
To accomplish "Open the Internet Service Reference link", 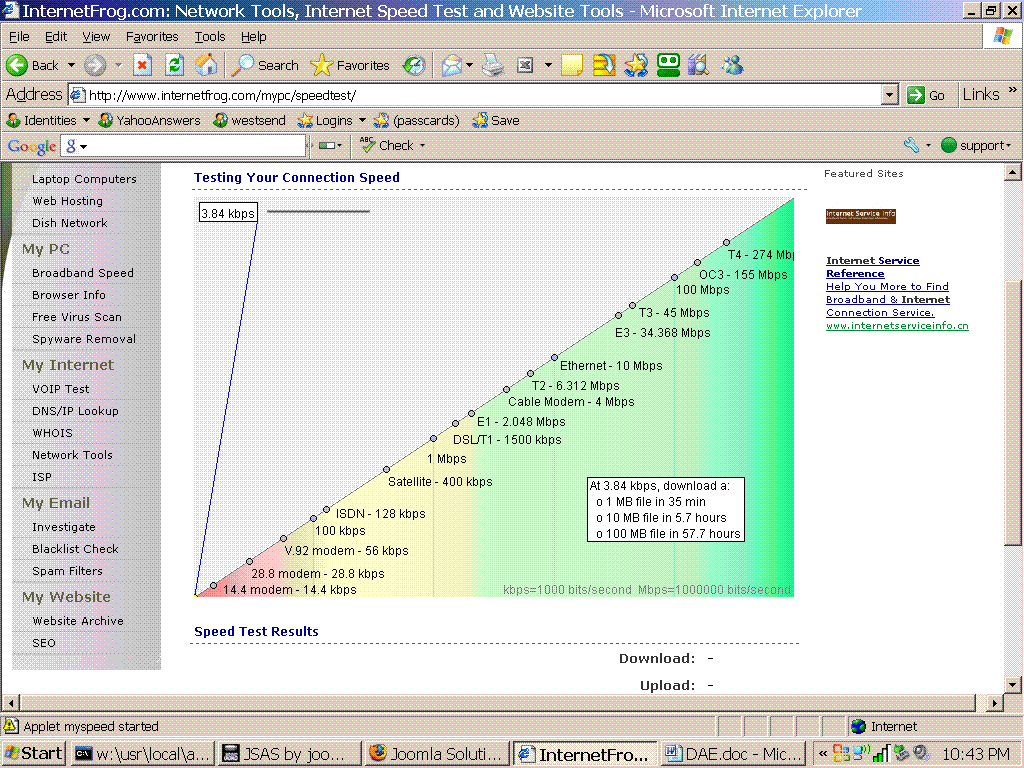I will point(872,267).
